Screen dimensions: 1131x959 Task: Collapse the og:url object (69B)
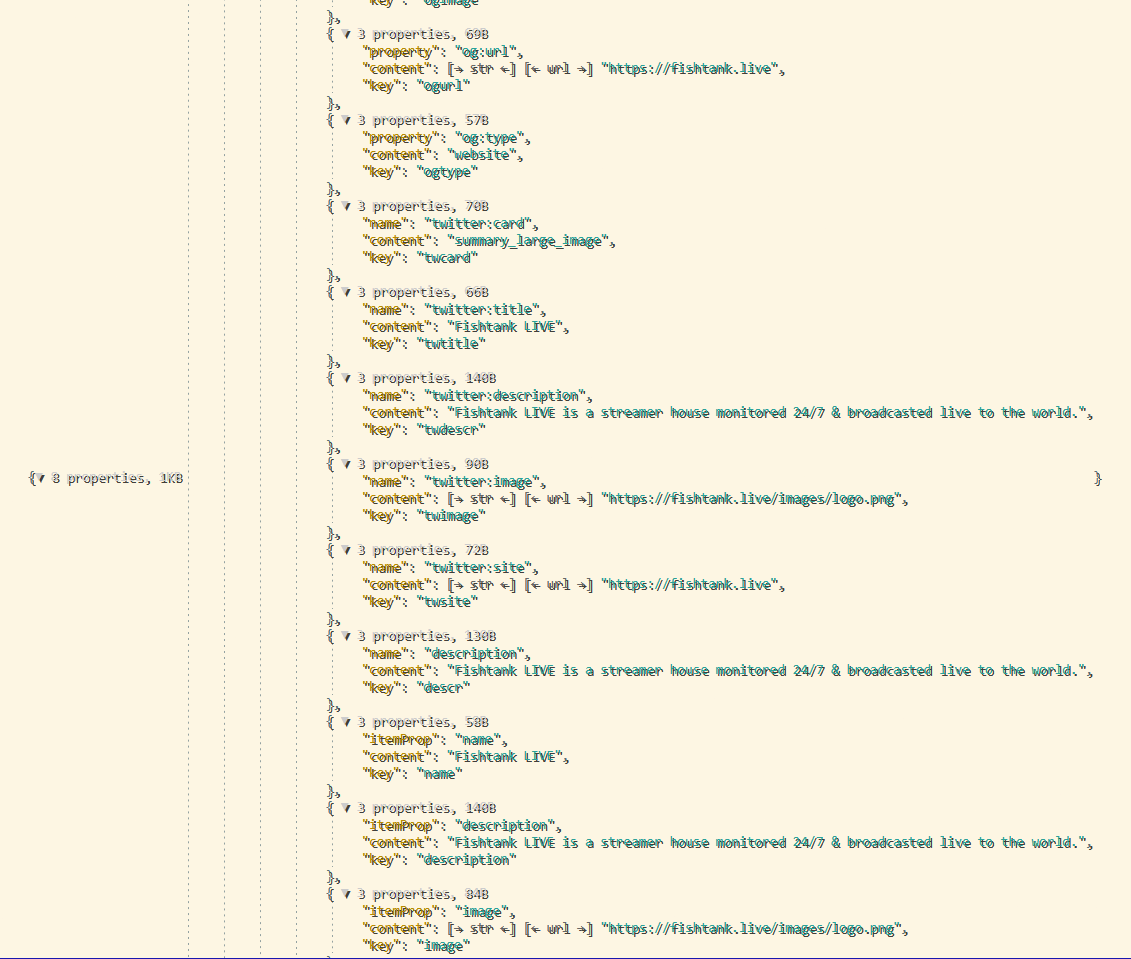click(346, 35)
